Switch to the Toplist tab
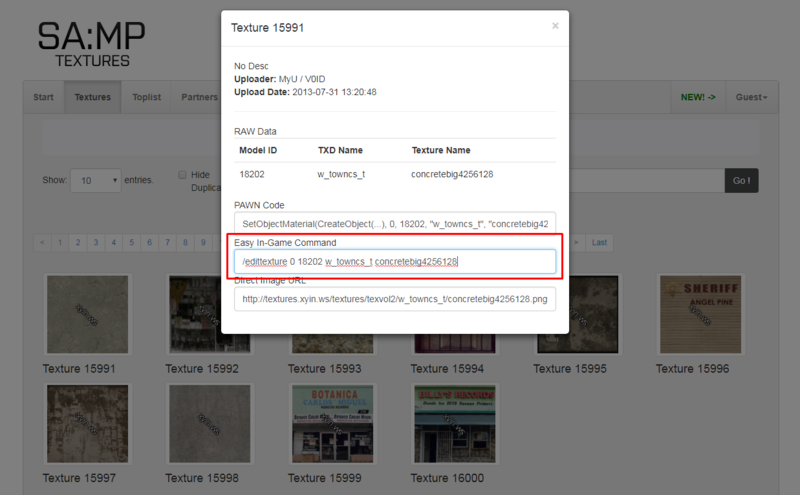Image resolution: width=800 pixels, height=495 pixels. click(146, 97)
